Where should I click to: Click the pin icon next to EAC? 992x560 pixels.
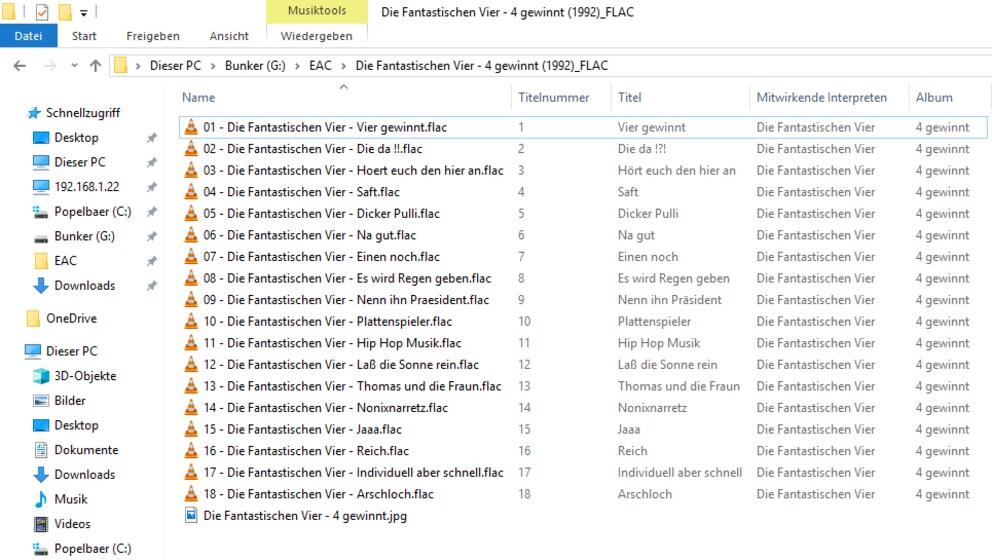pos(152,261)
